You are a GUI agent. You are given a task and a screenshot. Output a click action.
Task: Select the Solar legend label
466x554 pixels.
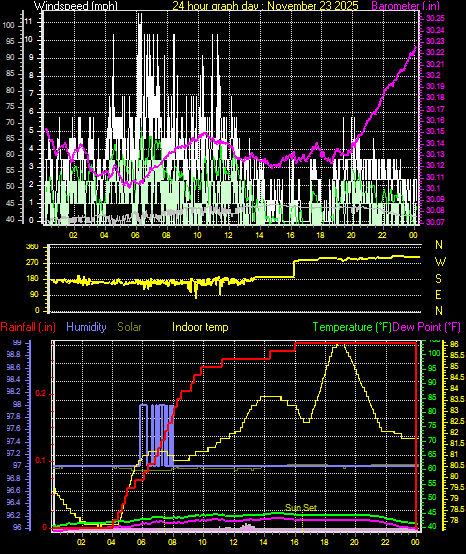tap(129, 327)
